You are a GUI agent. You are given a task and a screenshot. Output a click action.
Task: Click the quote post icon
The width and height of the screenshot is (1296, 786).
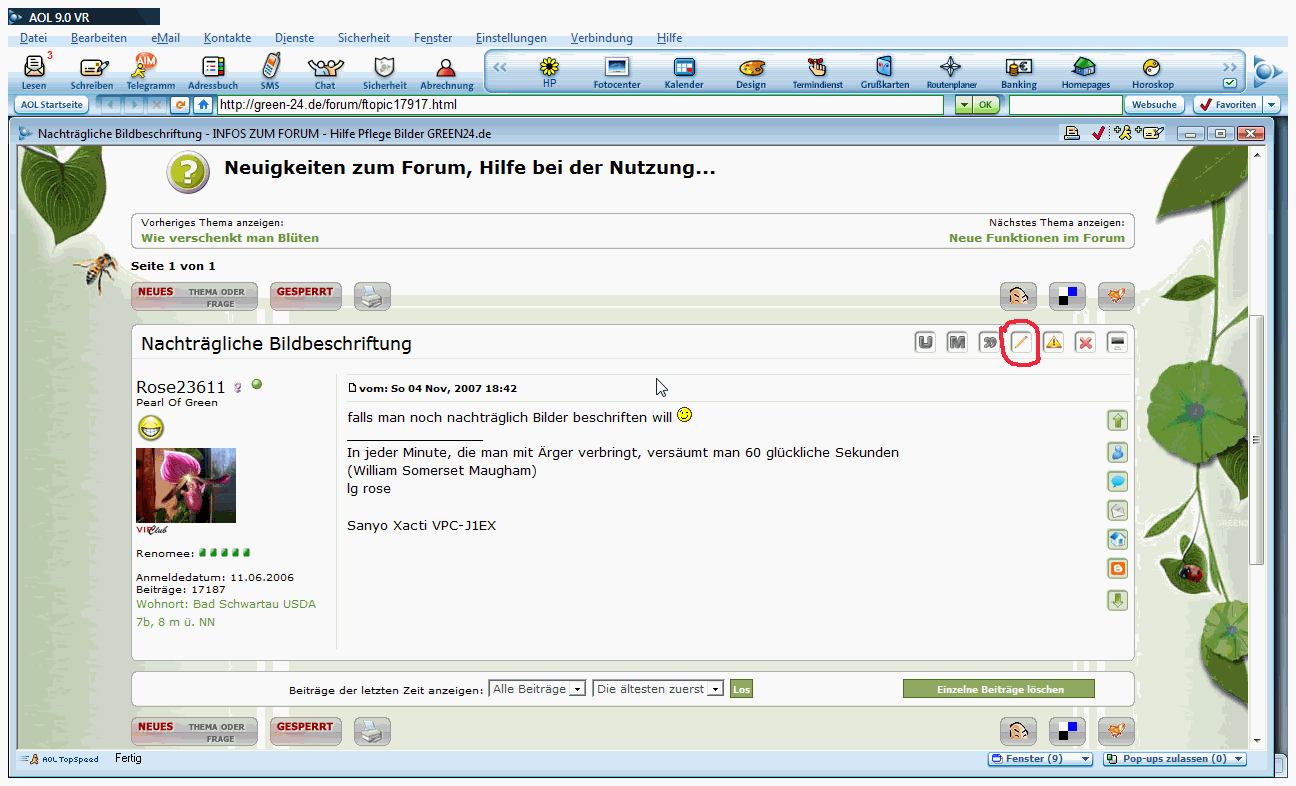989,343
